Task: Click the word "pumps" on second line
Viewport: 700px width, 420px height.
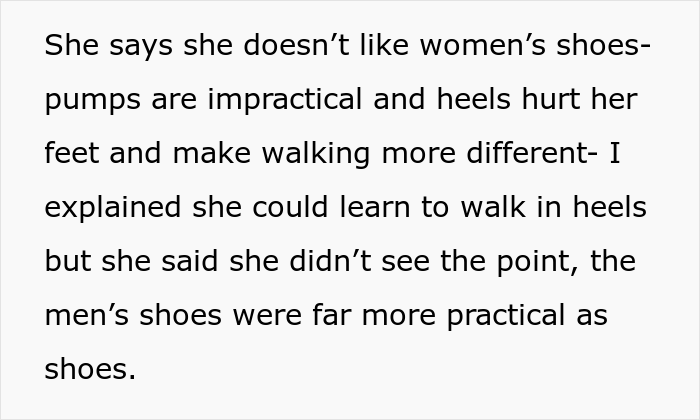Action: click(92, 100)
